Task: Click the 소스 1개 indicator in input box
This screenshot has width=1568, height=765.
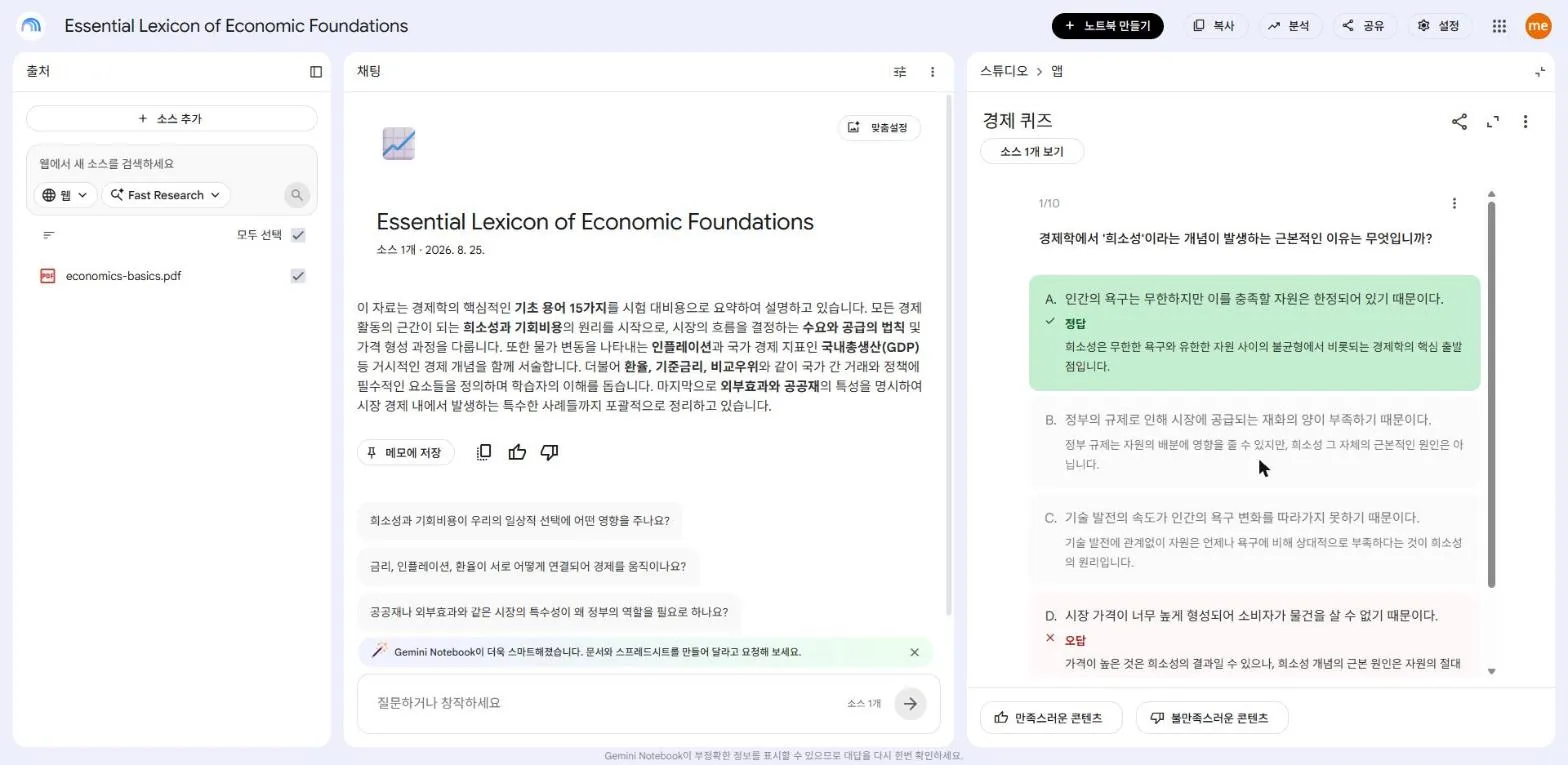Action: (864, 704)
